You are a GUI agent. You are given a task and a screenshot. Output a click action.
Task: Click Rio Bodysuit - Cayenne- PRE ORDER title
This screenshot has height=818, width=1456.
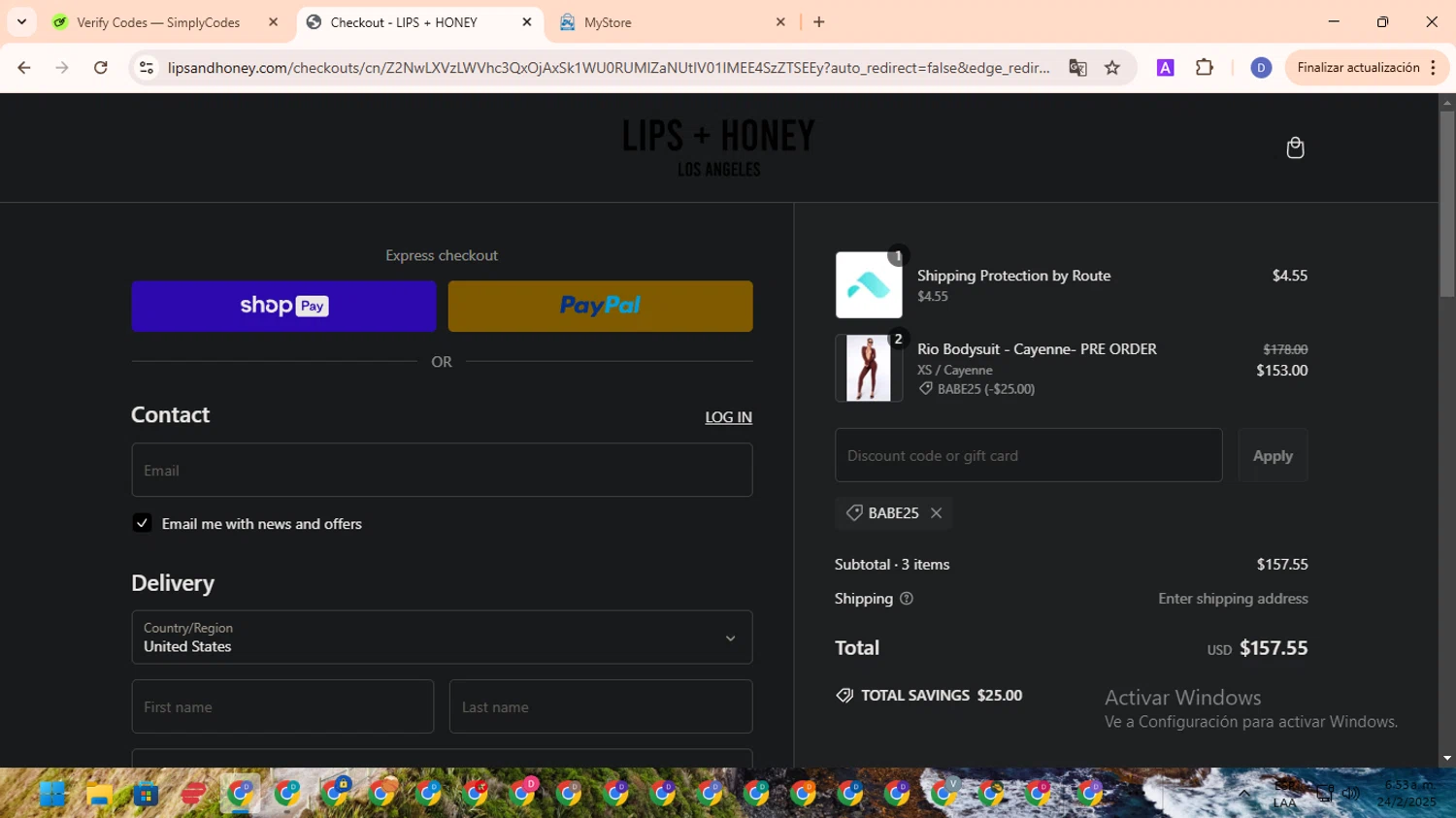pos(1037,349)
